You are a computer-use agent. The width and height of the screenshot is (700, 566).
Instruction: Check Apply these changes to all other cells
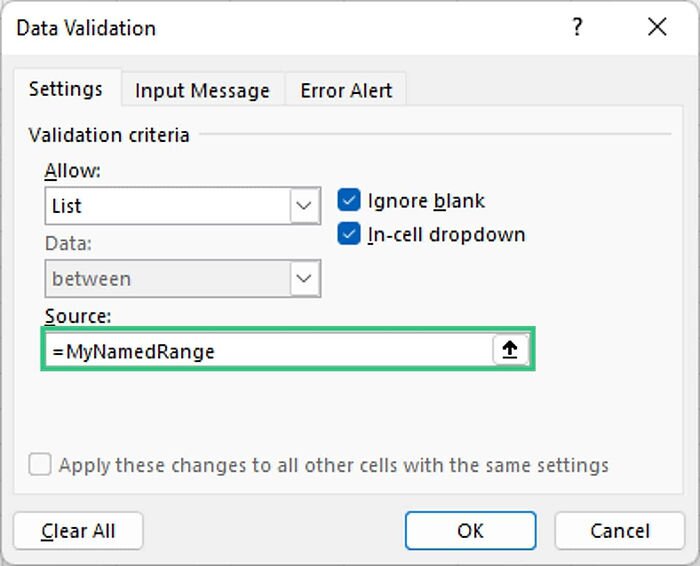40,465
